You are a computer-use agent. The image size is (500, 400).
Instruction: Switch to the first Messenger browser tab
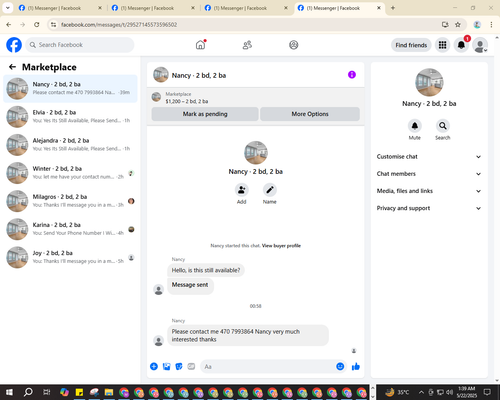[x=60, y=8]
